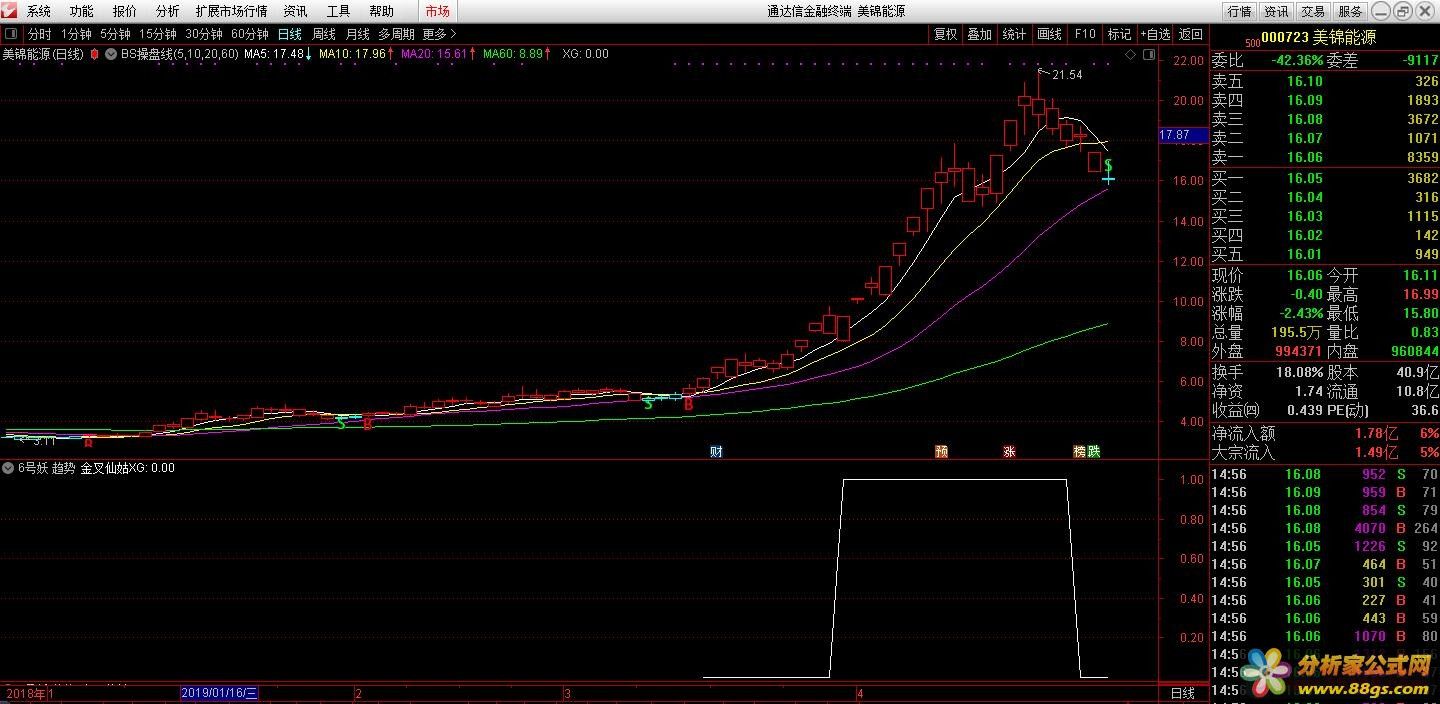Switch to 15分钟 period
The image size is (1440, 704).
158,34
